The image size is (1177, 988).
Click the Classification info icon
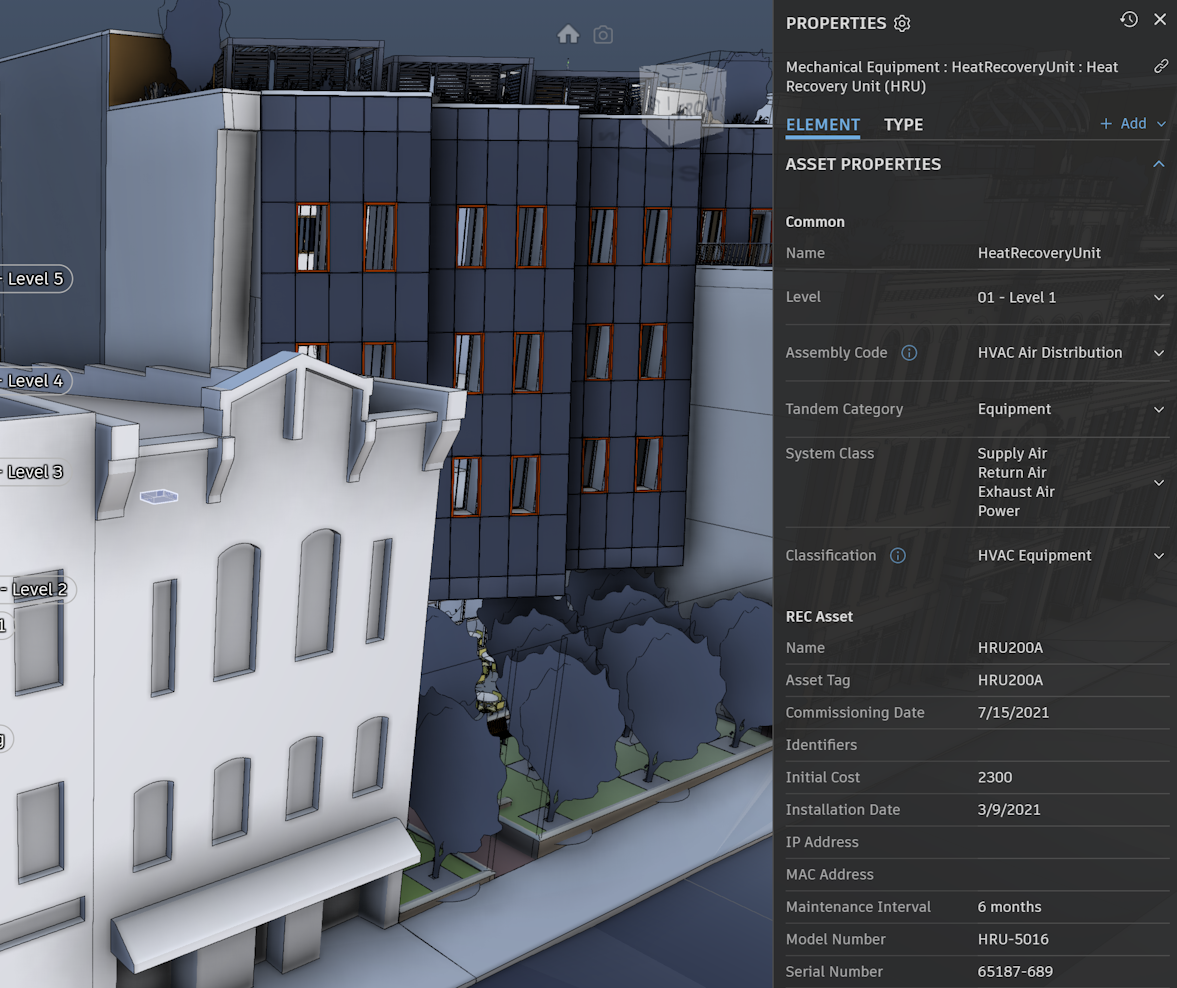(x=898, y=556)
